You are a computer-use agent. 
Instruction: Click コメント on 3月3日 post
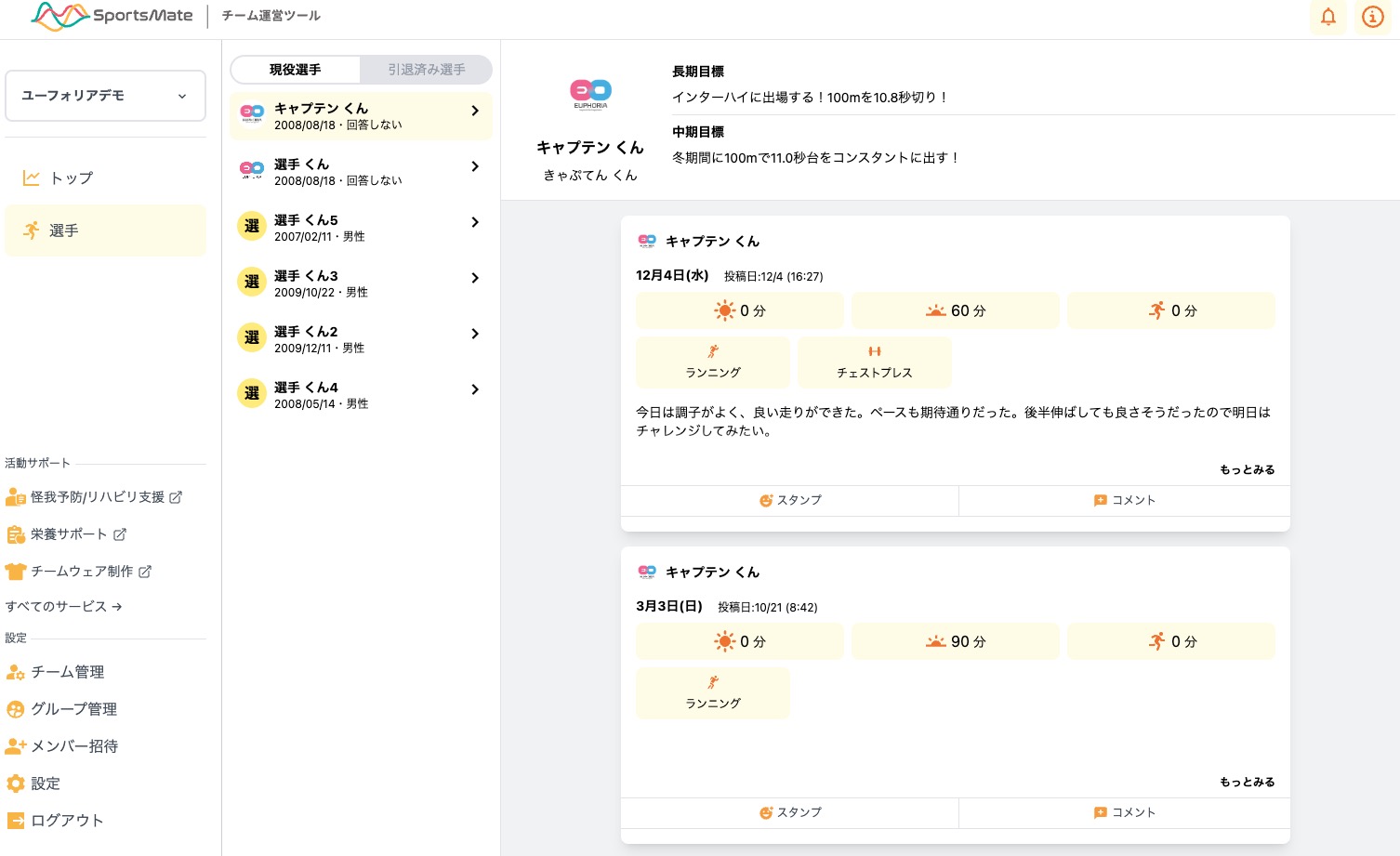[1125, 812]
